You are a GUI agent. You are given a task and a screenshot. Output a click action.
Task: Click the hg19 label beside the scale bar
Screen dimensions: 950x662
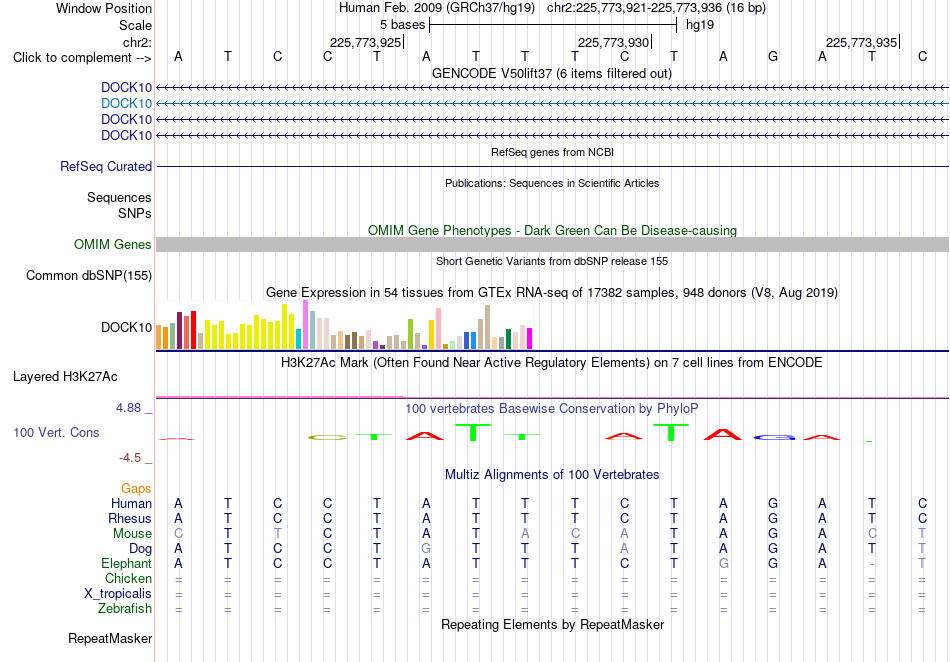[700, 25]
